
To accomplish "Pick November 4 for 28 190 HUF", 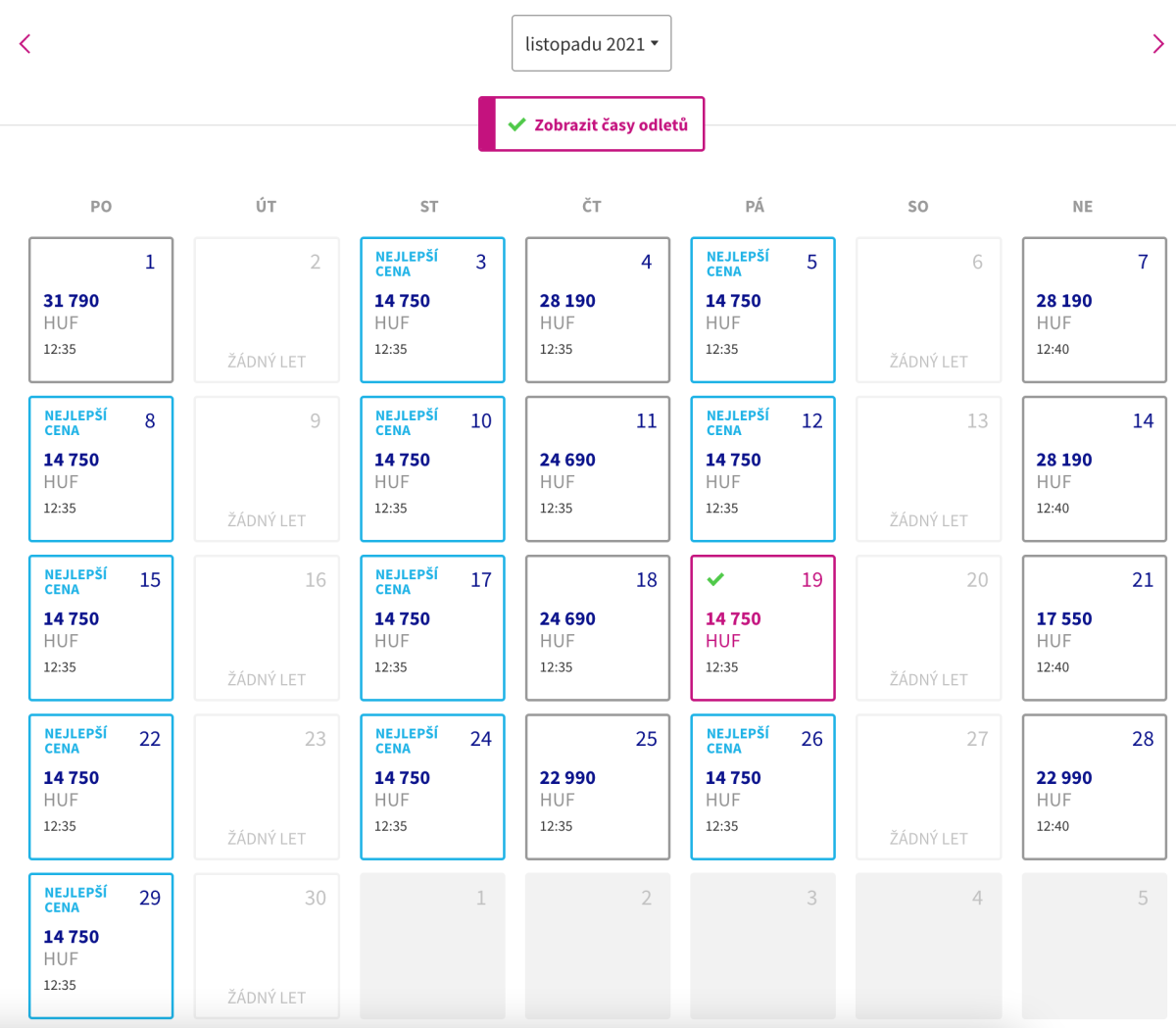I will [598, 310].
